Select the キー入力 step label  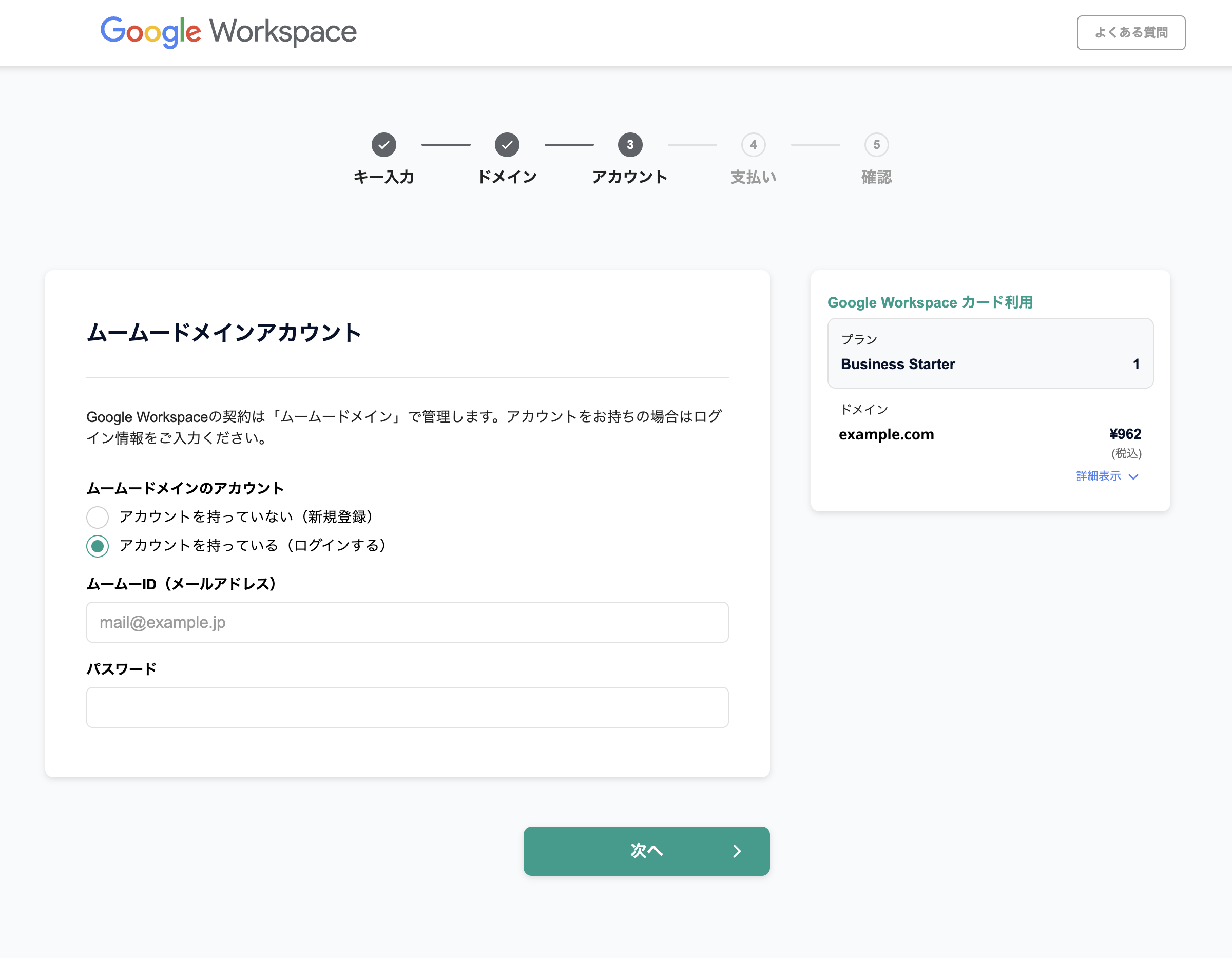click(x=383, y=177)
